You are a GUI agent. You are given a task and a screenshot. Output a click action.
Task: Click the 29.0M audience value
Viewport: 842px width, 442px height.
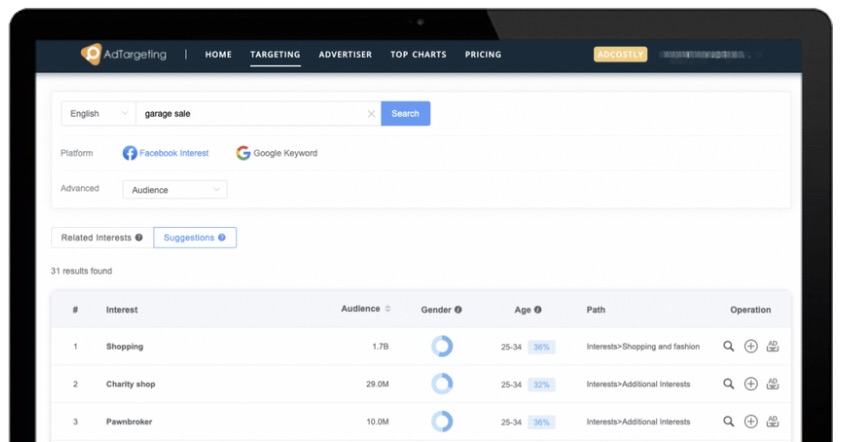378,384
